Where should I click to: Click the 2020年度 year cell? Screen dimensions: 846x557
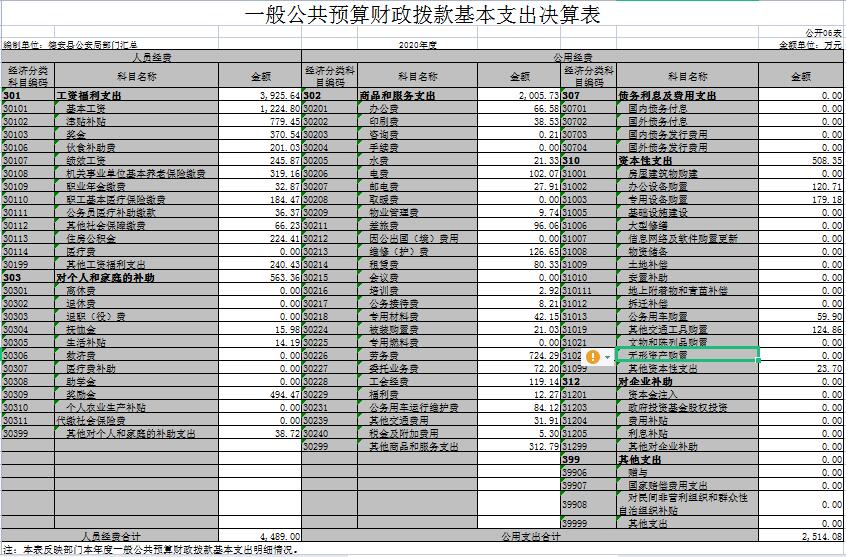coord(418,45)
